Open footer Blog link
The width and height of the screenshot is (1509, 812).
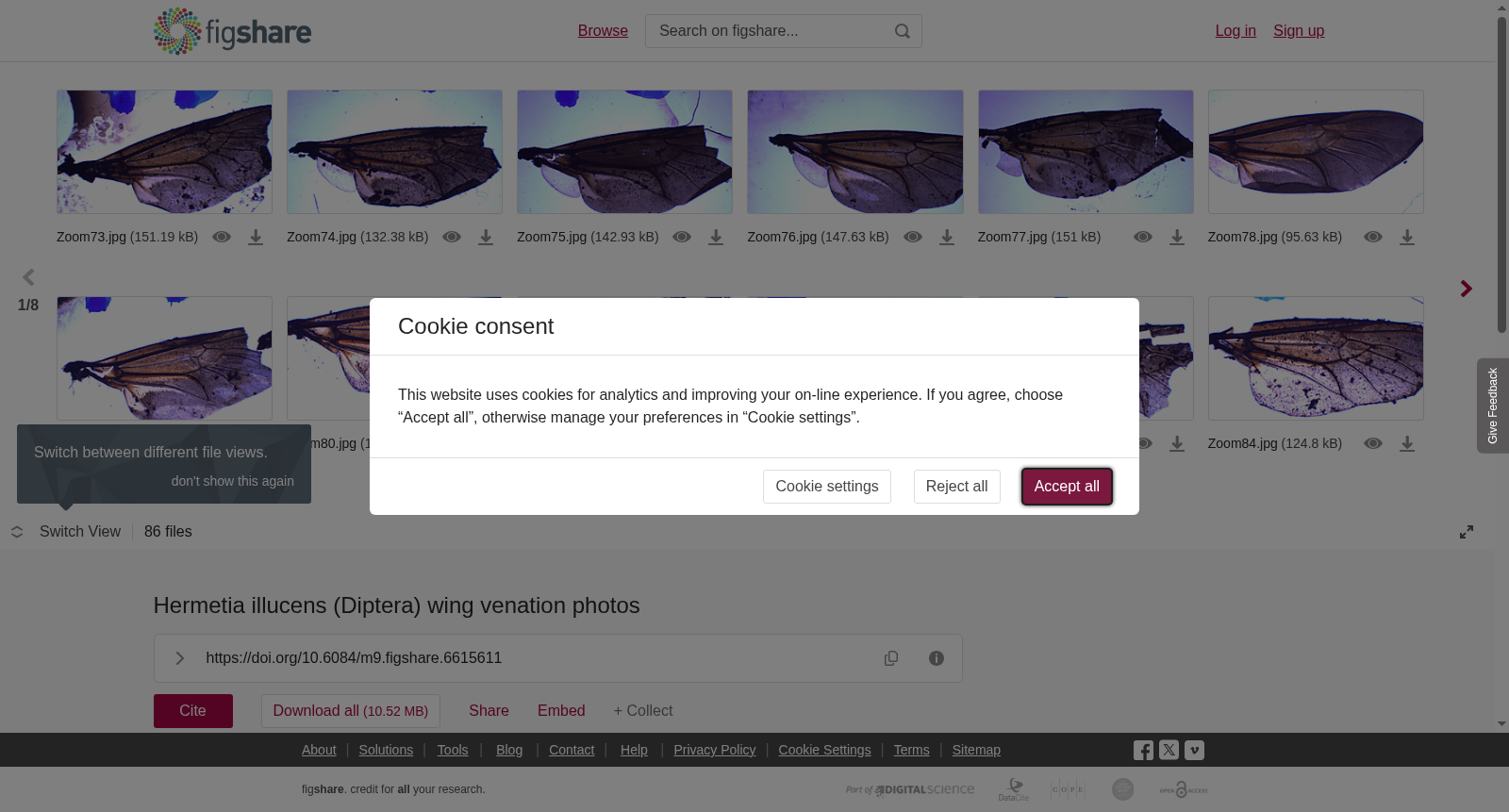pyautogui.click(x=509, y=750)
